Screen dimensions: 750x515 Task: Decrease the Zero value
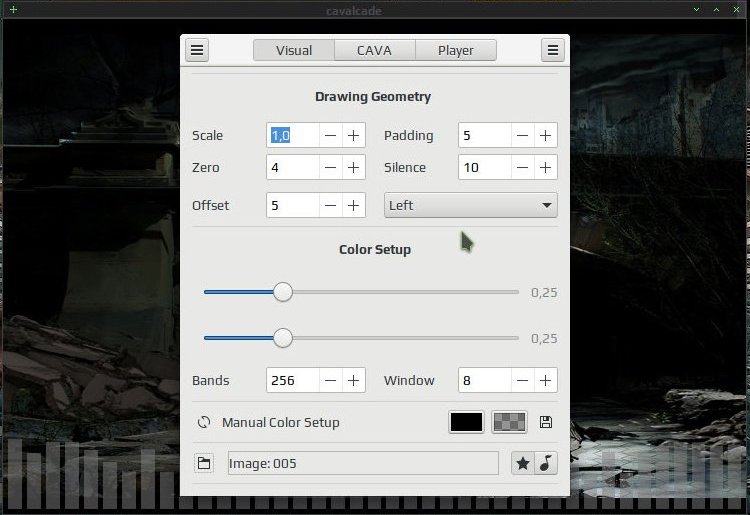pos(330,167)
